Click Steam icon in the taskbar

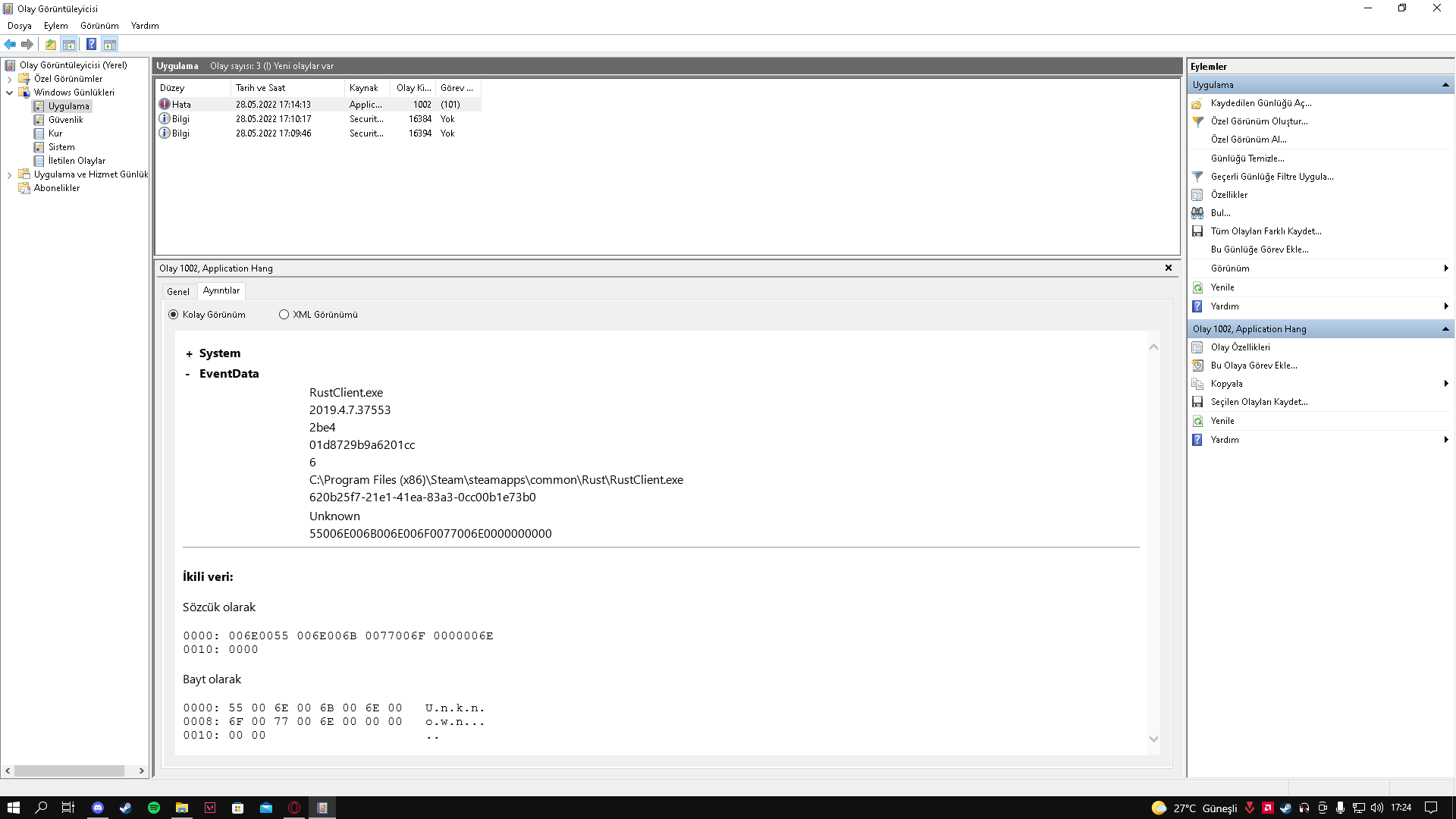[x=125, y=808]
